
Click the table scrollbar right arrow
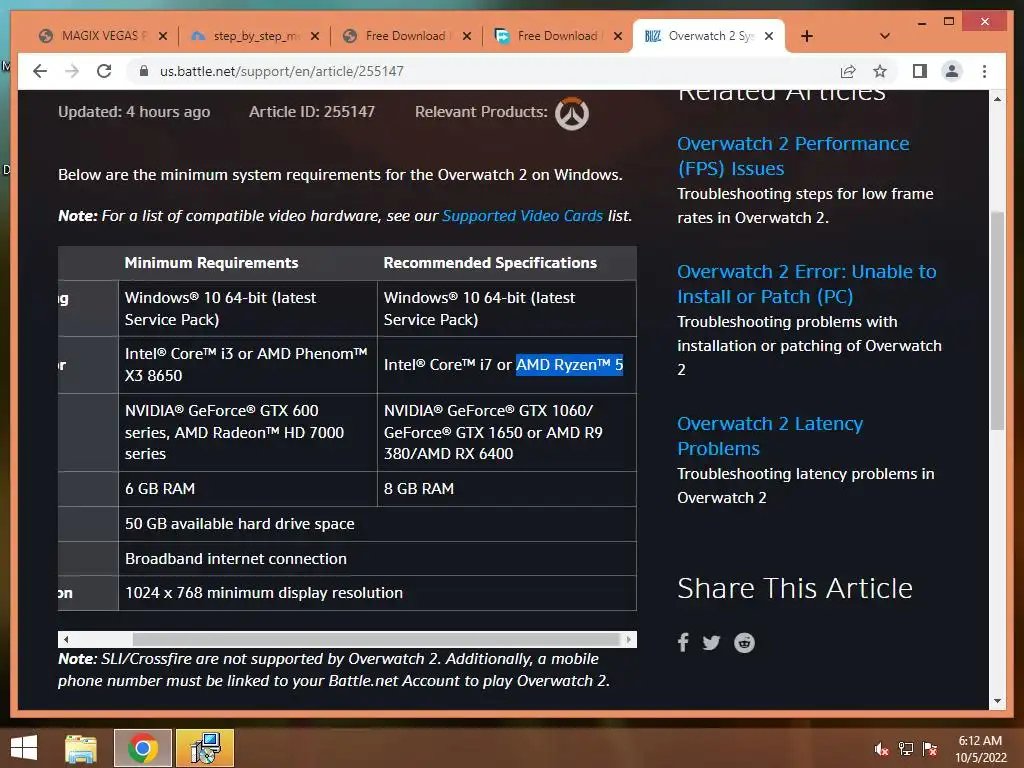tap(629, 639)
